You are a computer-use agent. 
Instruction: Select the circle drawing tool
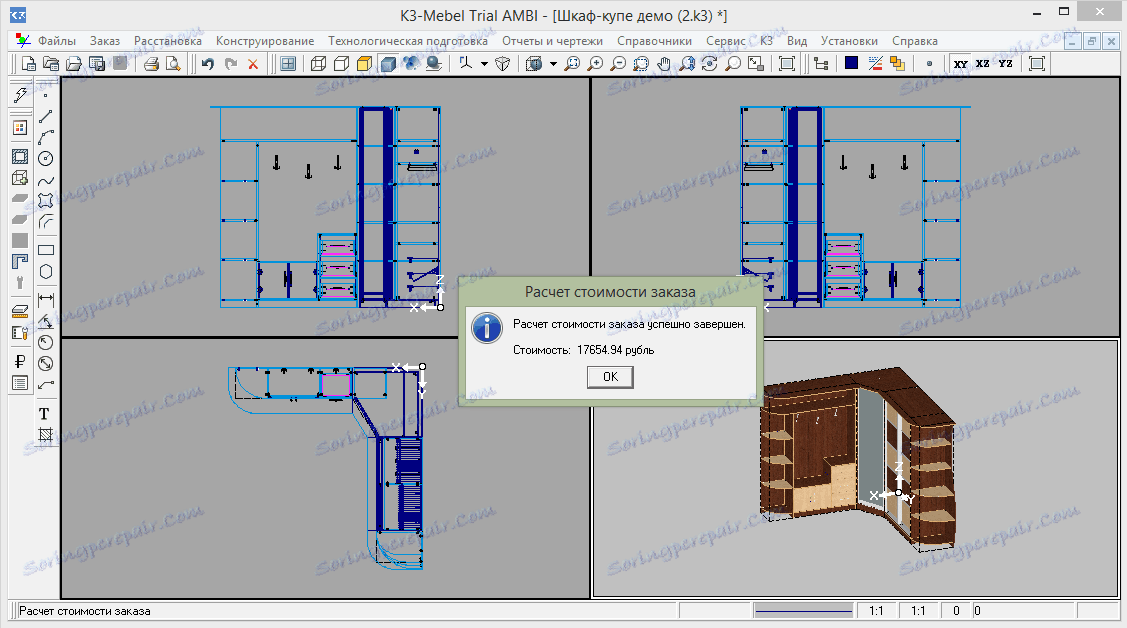(x=45, y=158)
